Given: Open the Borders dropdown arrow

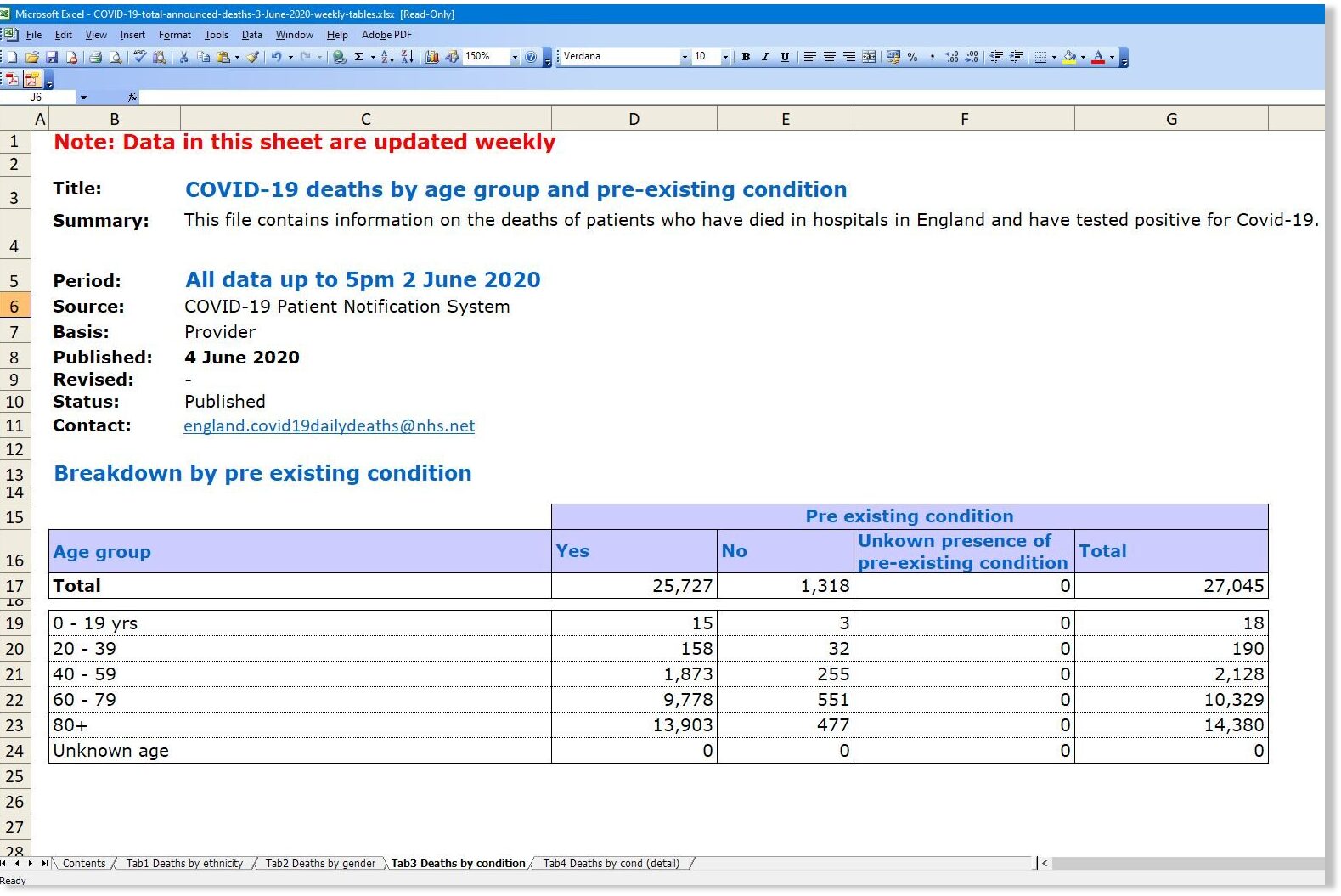Looking at the screenshot, I should tap(1054, 57).
